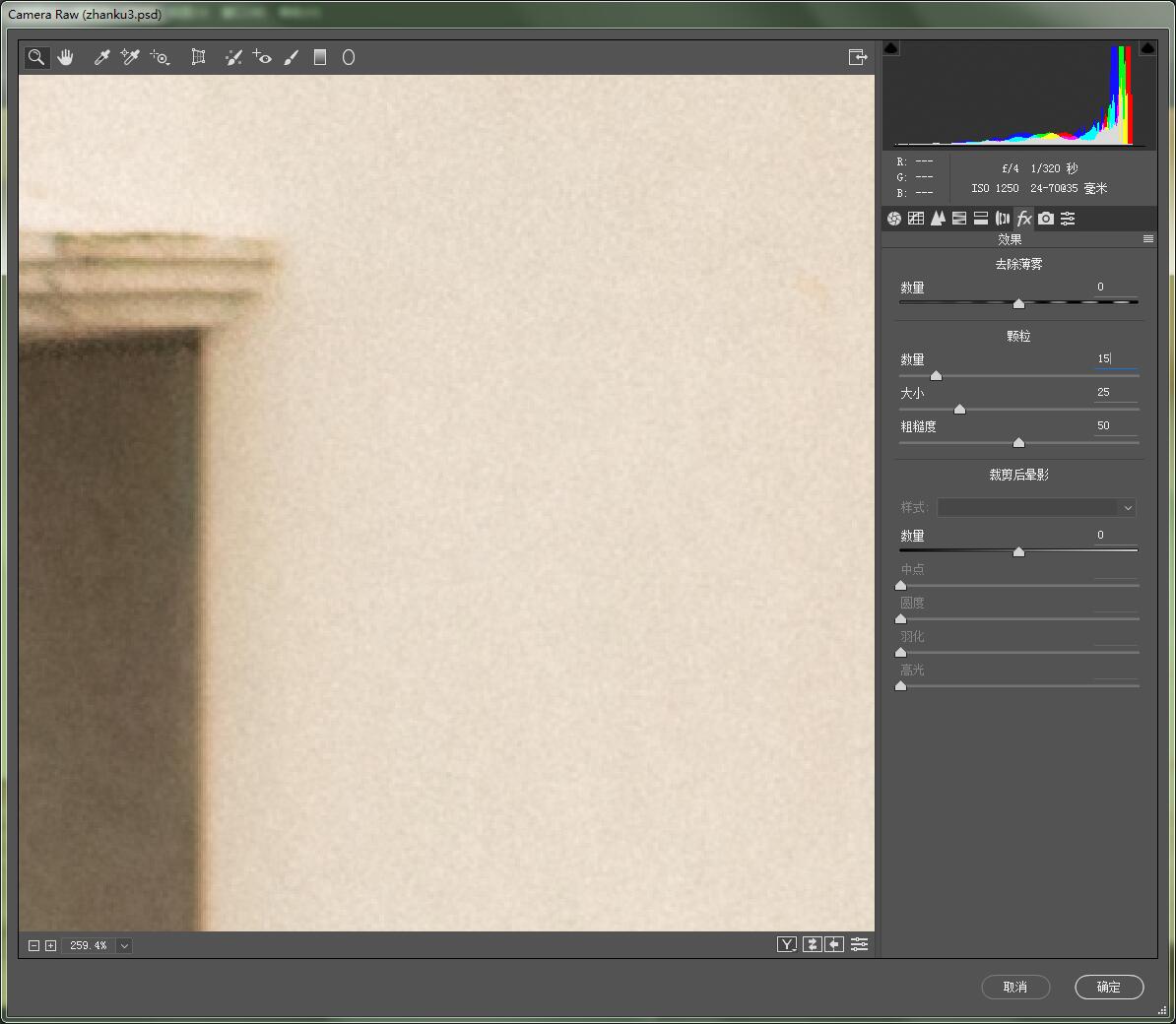Click the 去除薄雾 数量 slider handle
The width and height of the screenshot is (1176, 1024).
[x=1018, y=303]
